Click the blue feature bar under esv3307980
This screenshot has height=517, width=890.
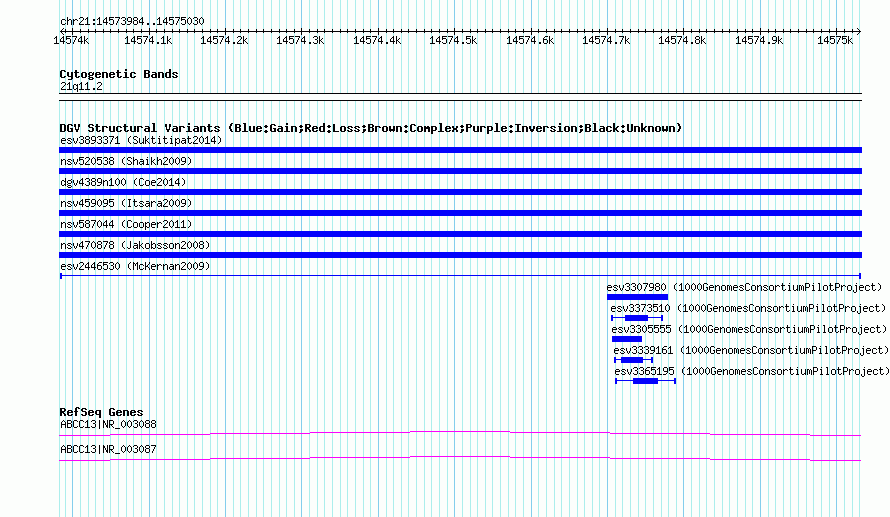click(637, 297)
